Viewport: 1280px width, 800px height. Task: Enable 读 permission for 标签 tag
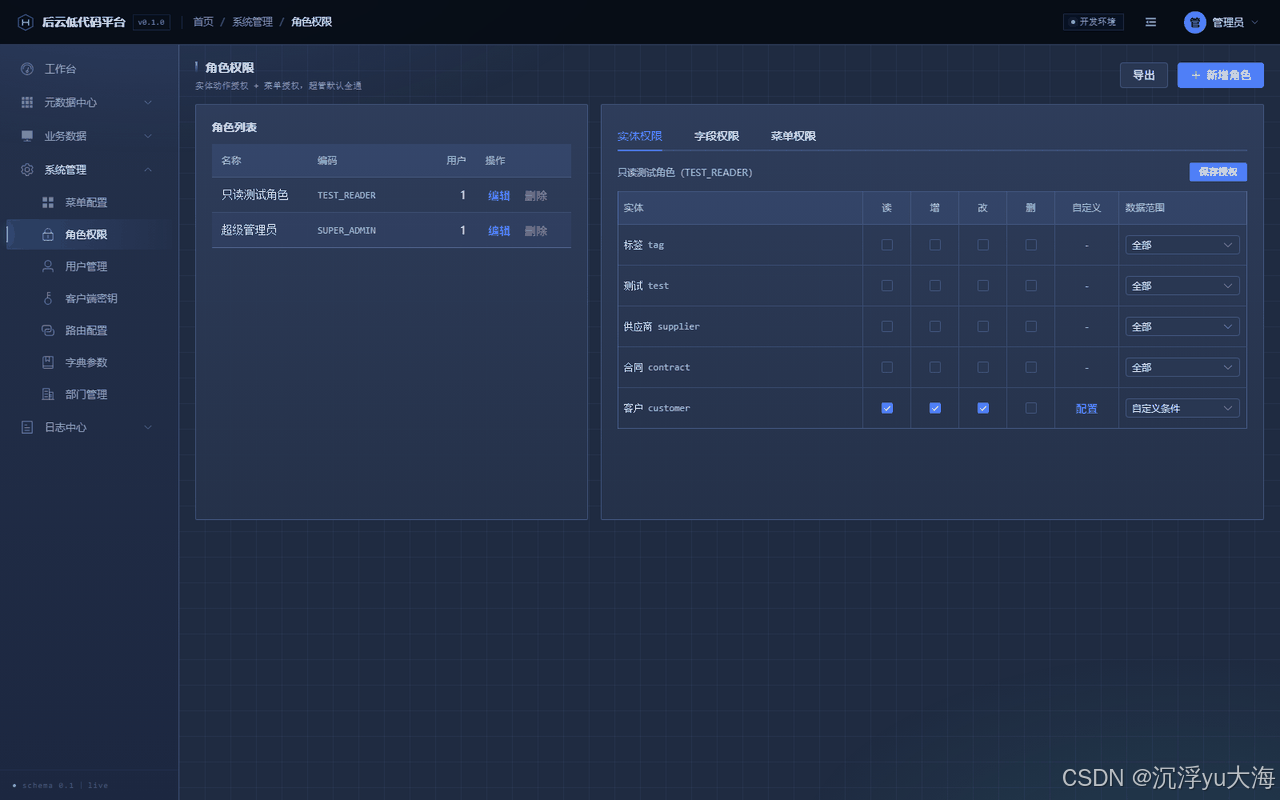tap(887, 245)
